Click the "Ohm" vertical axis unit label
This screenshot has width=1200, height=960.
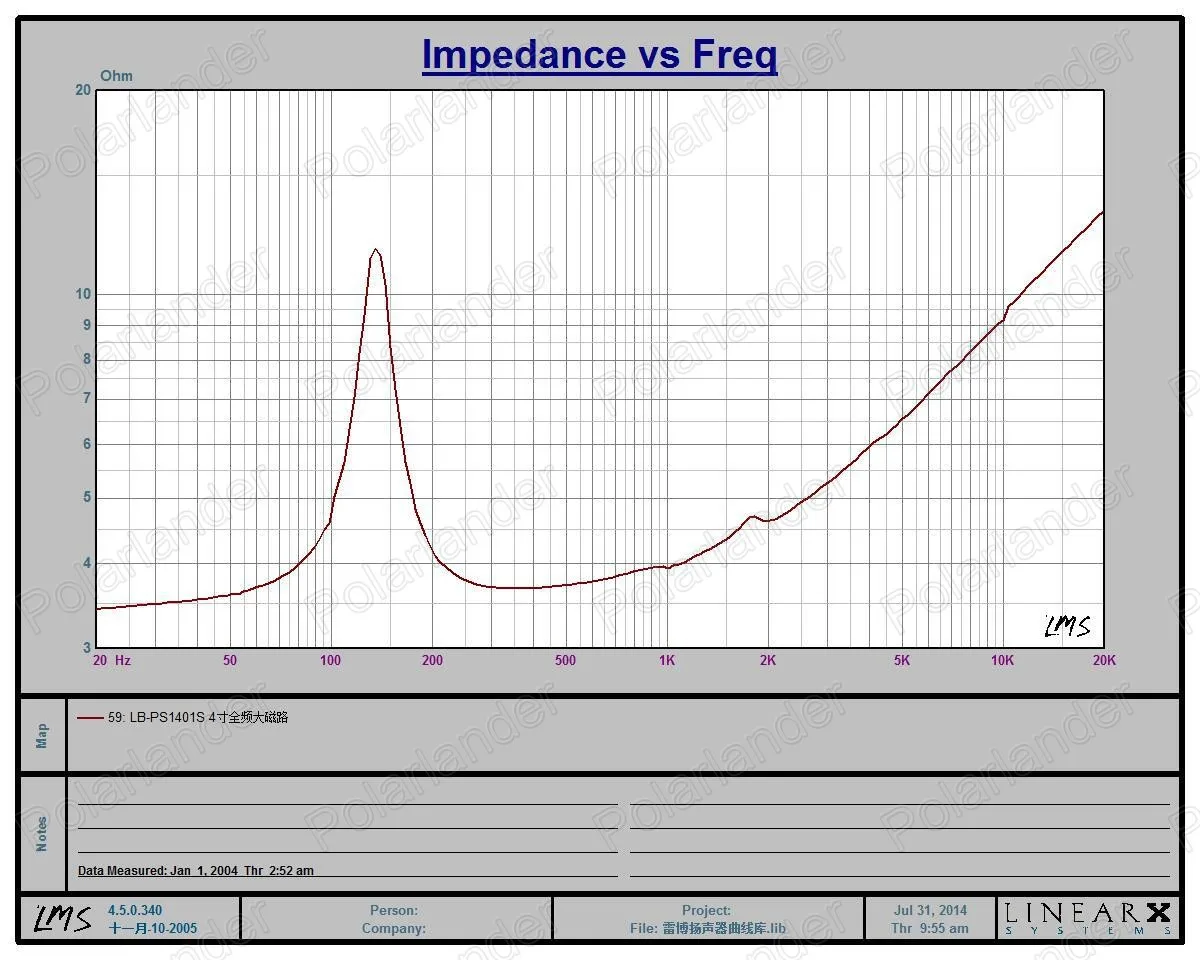pyautogui.click(x=116, y=76)
